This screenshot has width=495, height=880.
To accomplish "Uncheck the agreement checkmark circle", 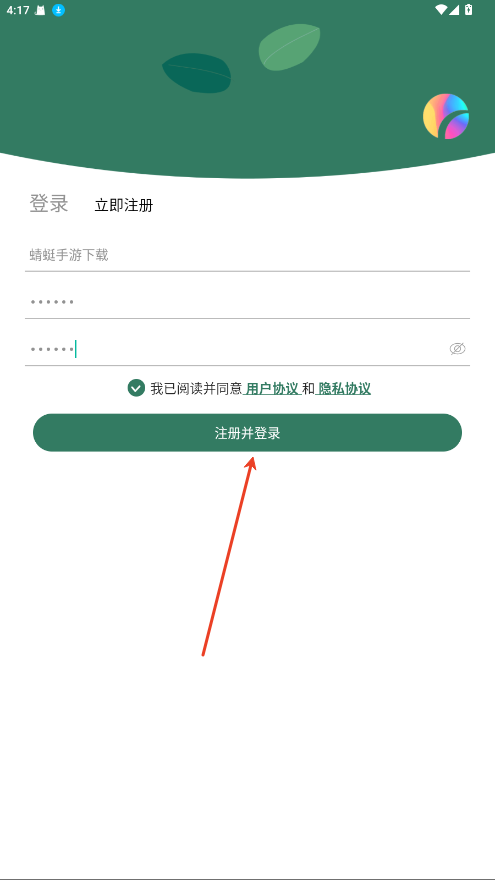I will click(136, 388).
